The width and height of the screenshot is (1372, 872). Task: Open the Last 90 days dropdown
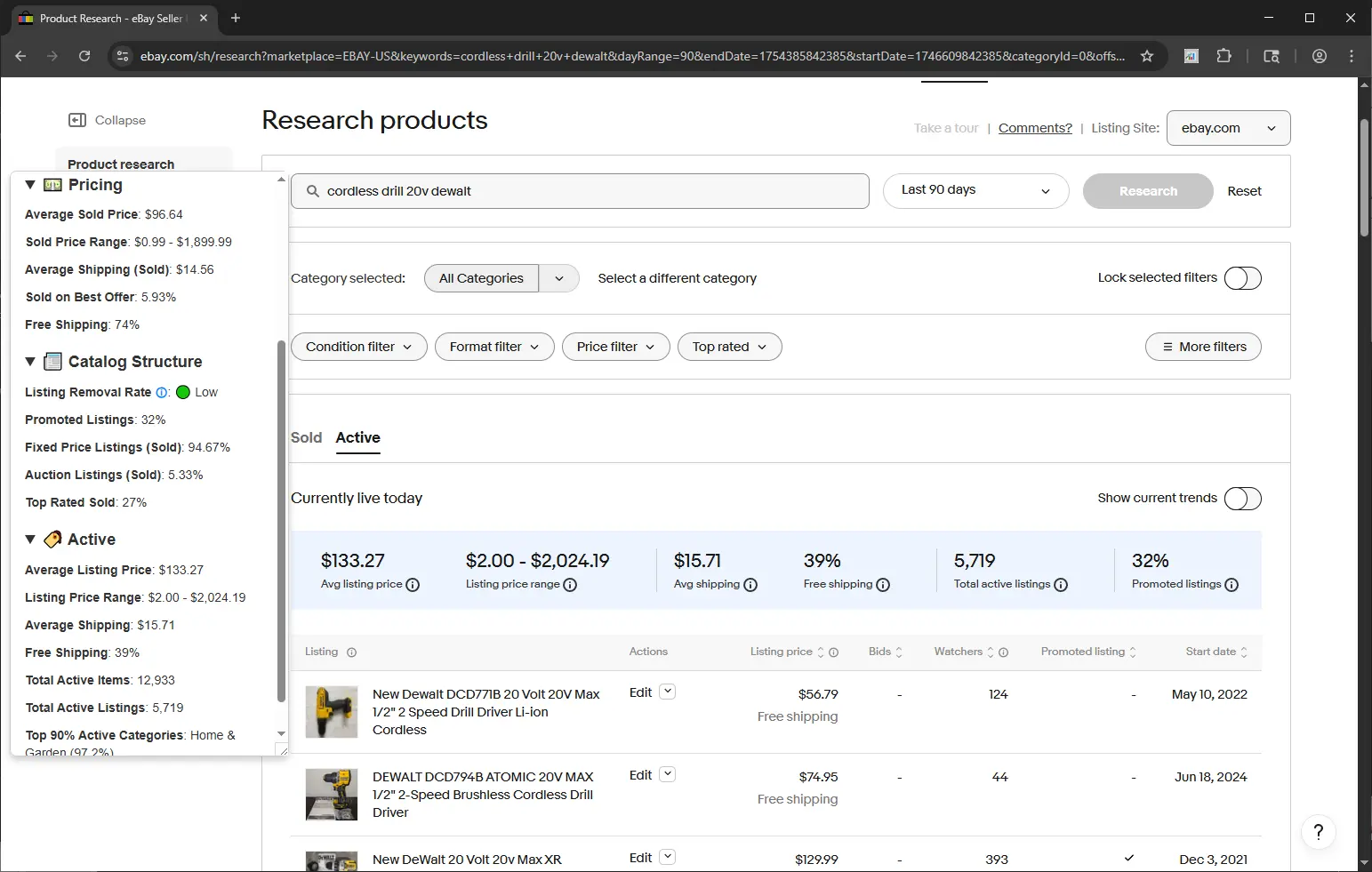point(975,190)
